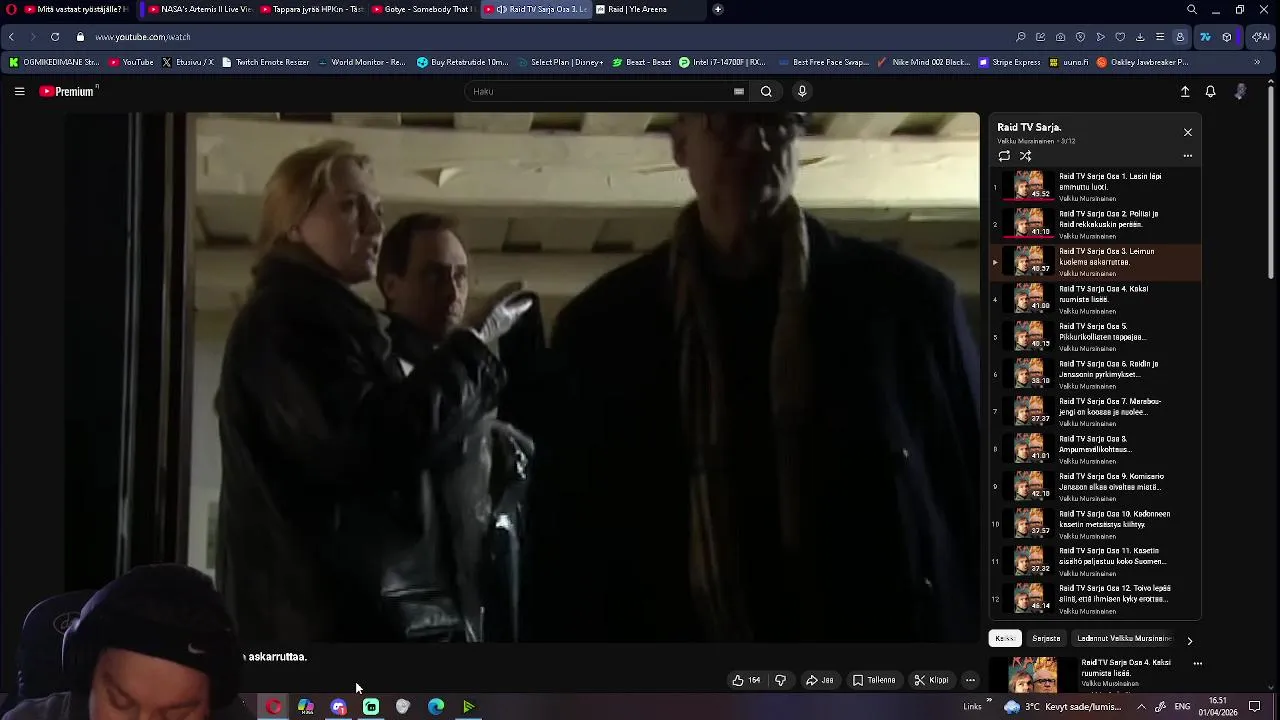The width and height of the screenshot is (1280, 720).
Task: Go to YouTube Premium home logo
Action: click(x=68, y=91)
